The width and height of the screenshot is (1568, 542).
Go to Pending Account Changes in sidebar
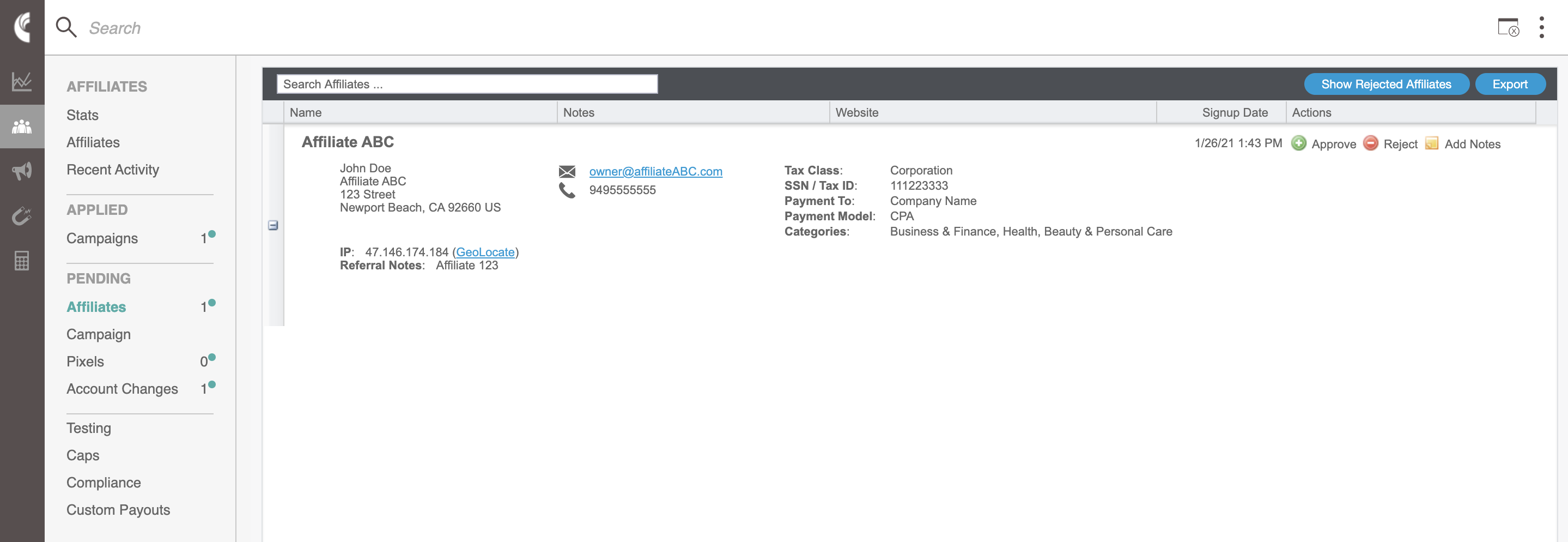pyautogui.click(x=123, y=389)
